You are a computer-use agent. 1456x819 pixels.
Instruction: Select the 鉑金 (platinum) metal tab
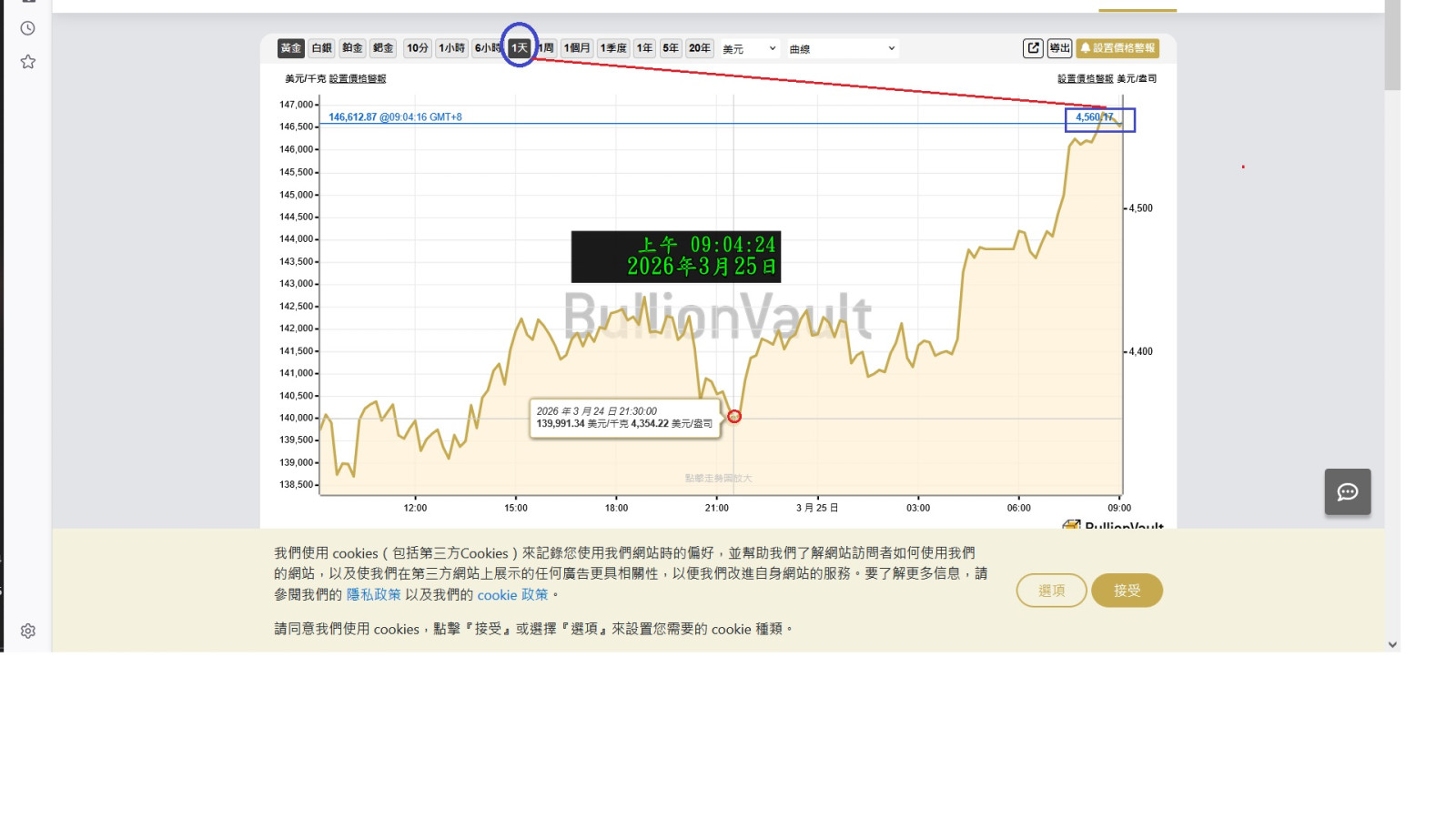click(353, 48)
